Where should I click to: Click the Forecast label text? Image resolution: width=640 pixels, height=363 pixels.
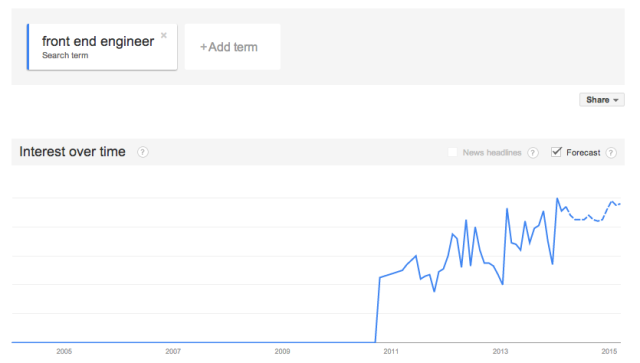point(583,153)
